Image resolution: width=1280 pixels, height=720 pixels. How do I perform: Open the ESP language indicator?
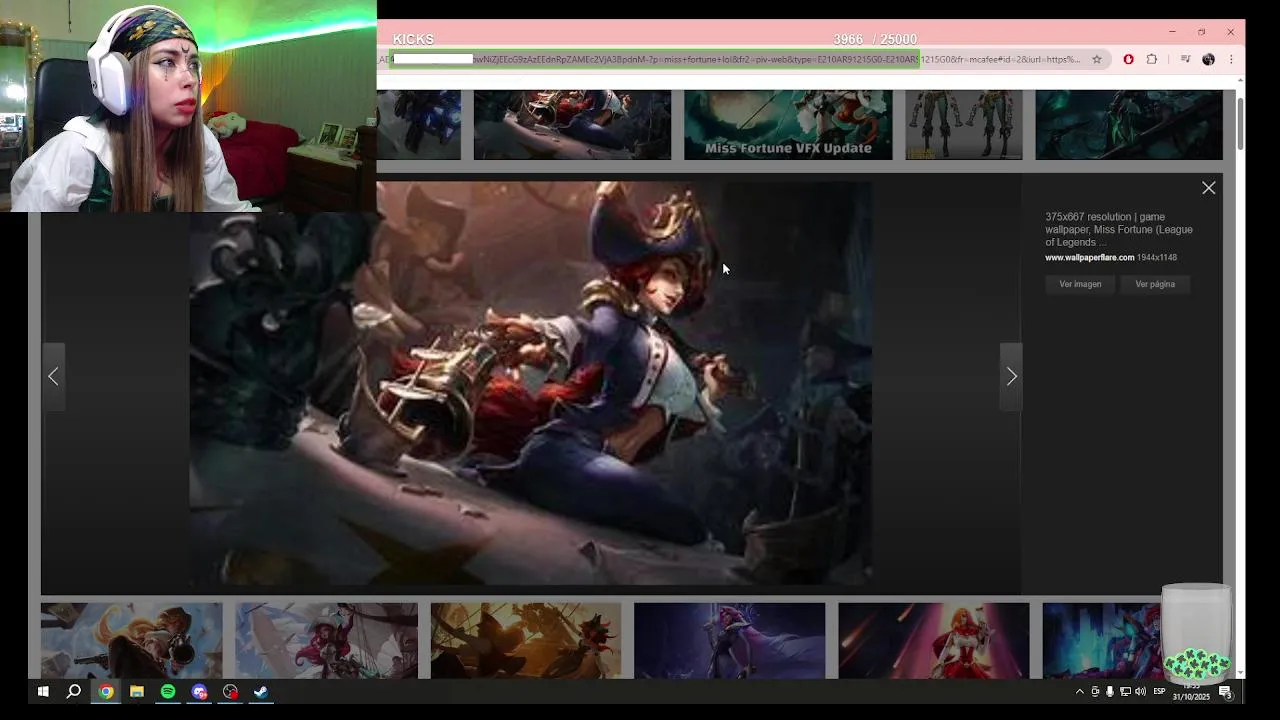click(1160, 691)
